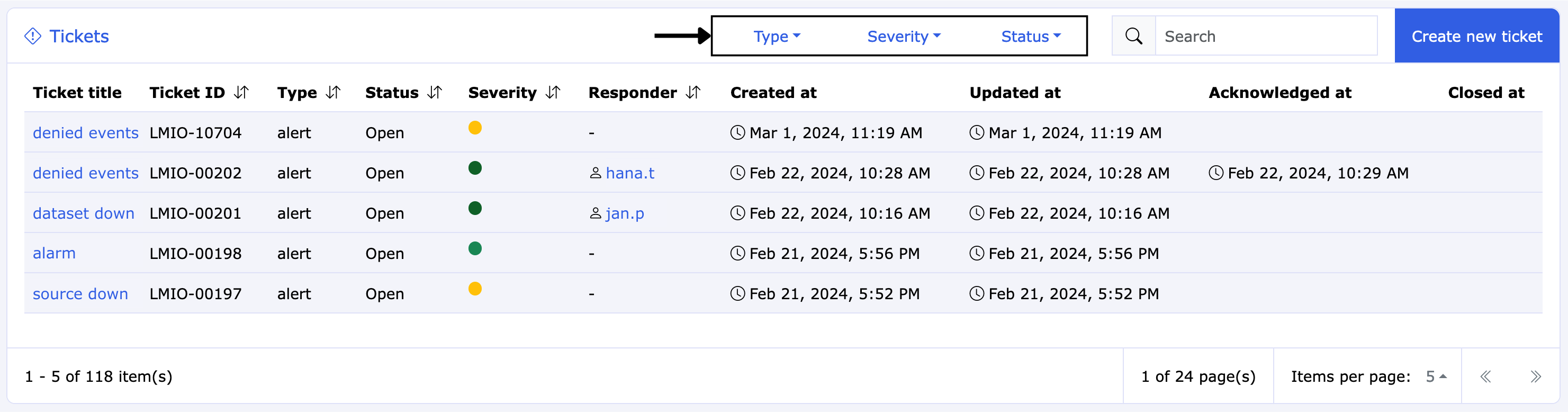The image size is (1568, 412).
Task: Click the Create new ticket button
Action: click(x=1476, y=37)
